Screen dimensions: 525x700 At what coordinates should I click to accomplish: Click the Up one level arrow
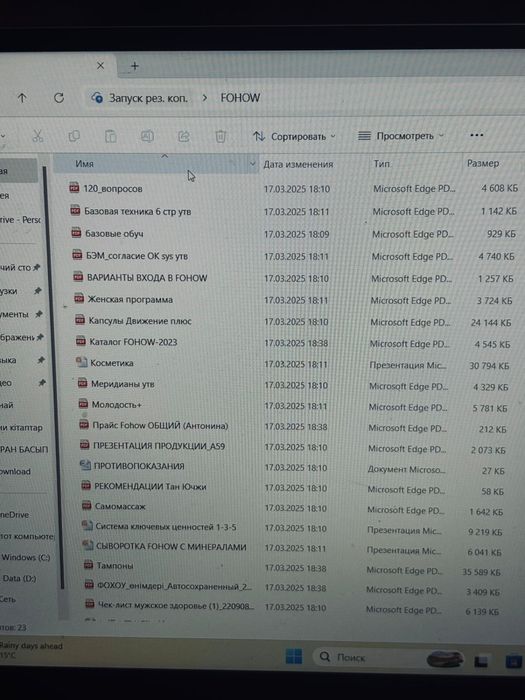(x=22, y=98)
